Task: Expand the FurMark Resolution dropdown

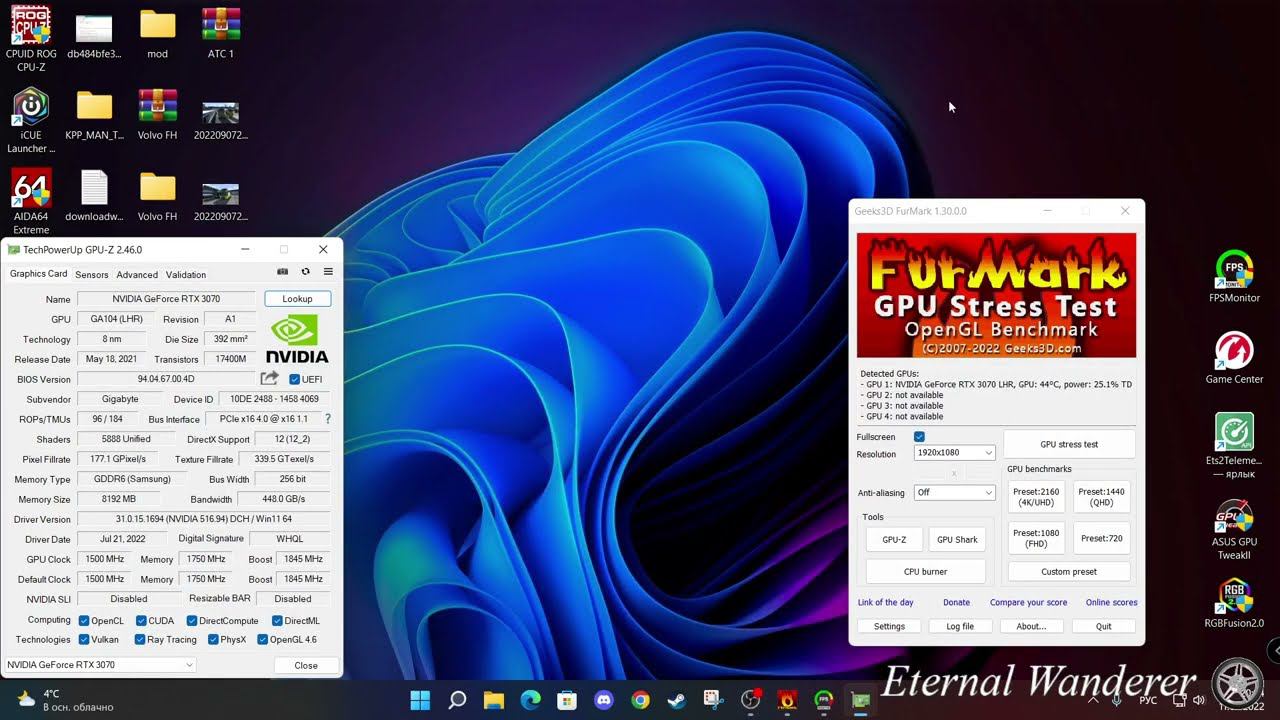Action: [954, 453]
